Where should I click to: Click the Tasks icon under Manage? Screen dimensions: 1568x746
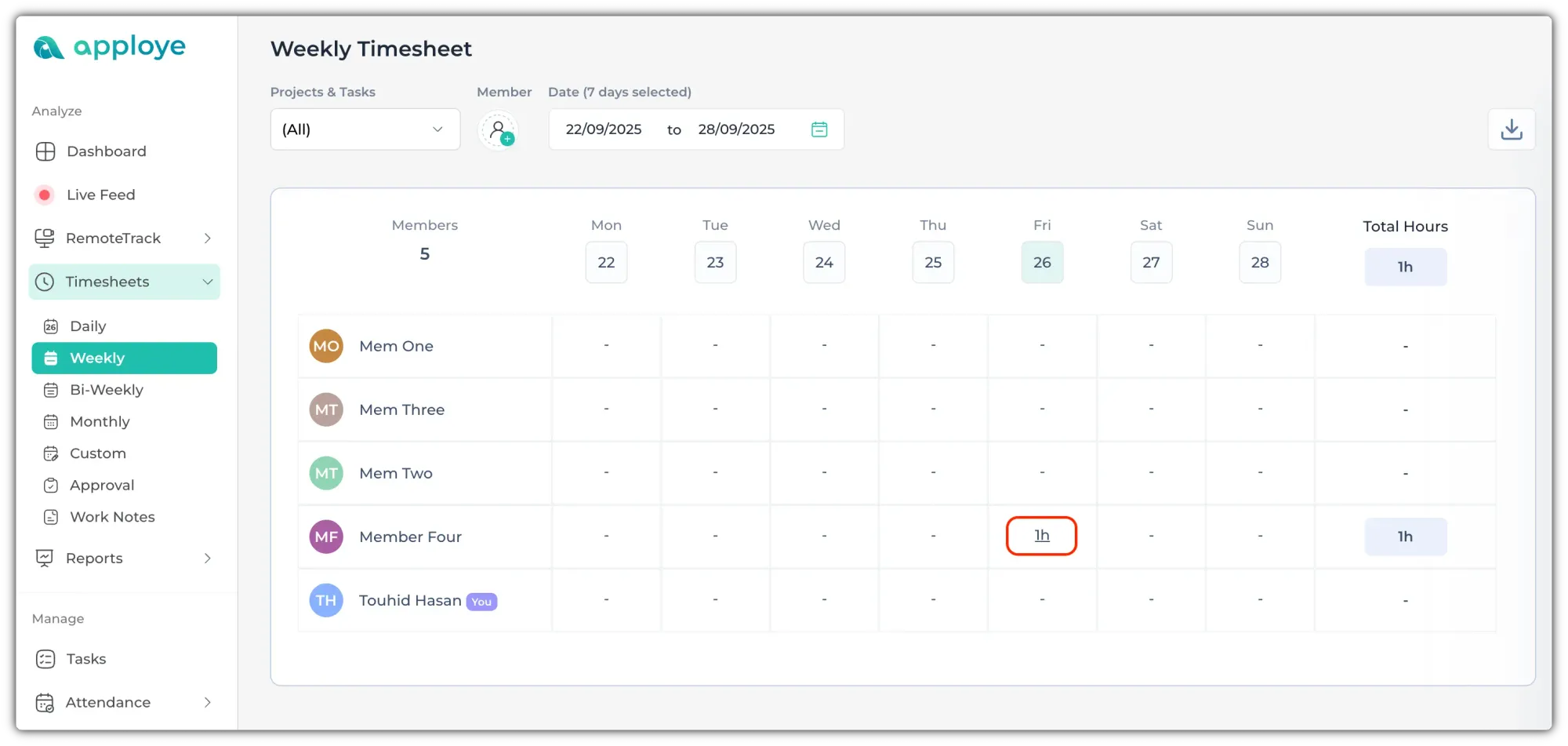(45, 659)
